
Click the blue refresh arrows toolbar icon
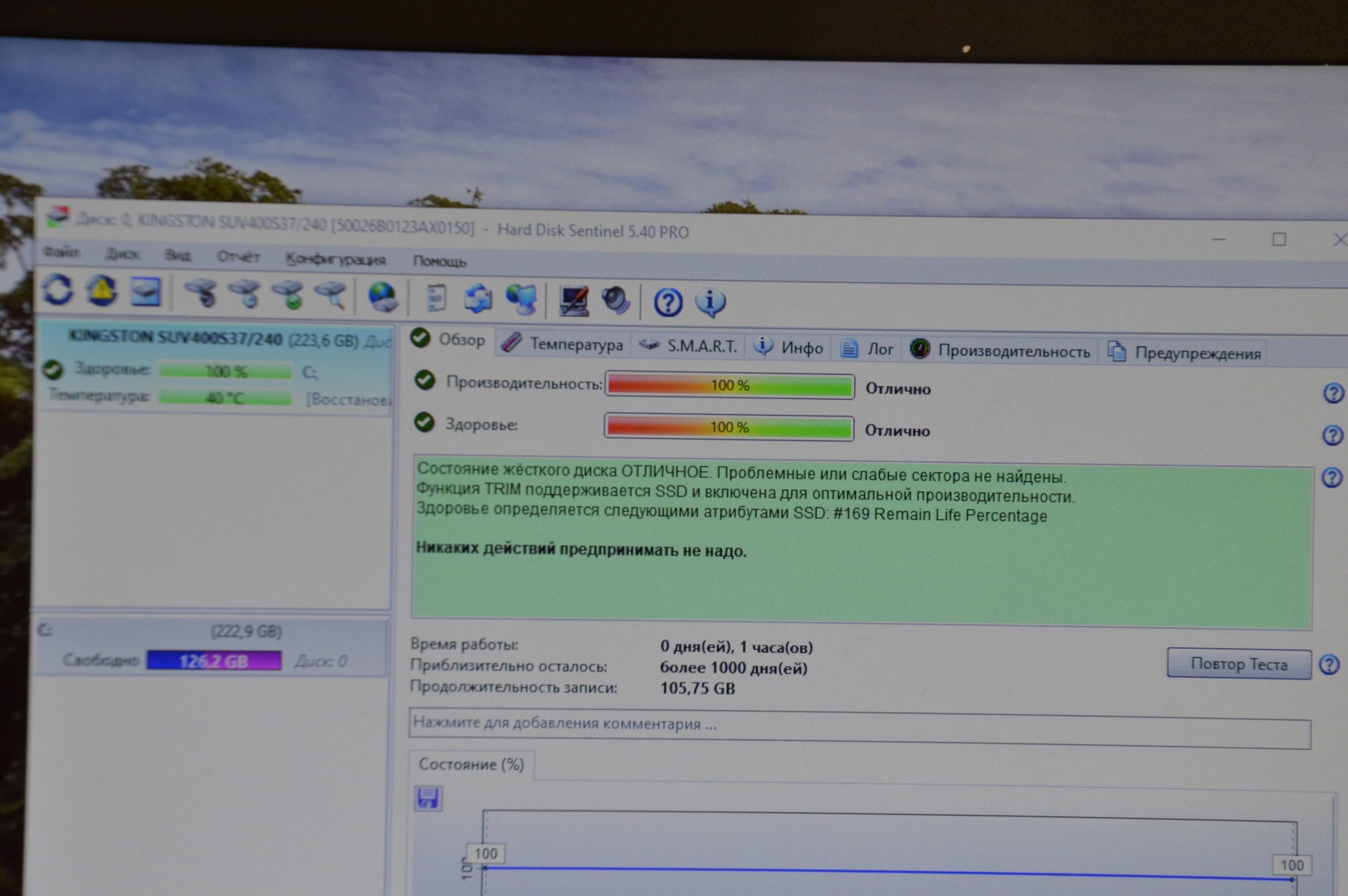pos(57,290)
